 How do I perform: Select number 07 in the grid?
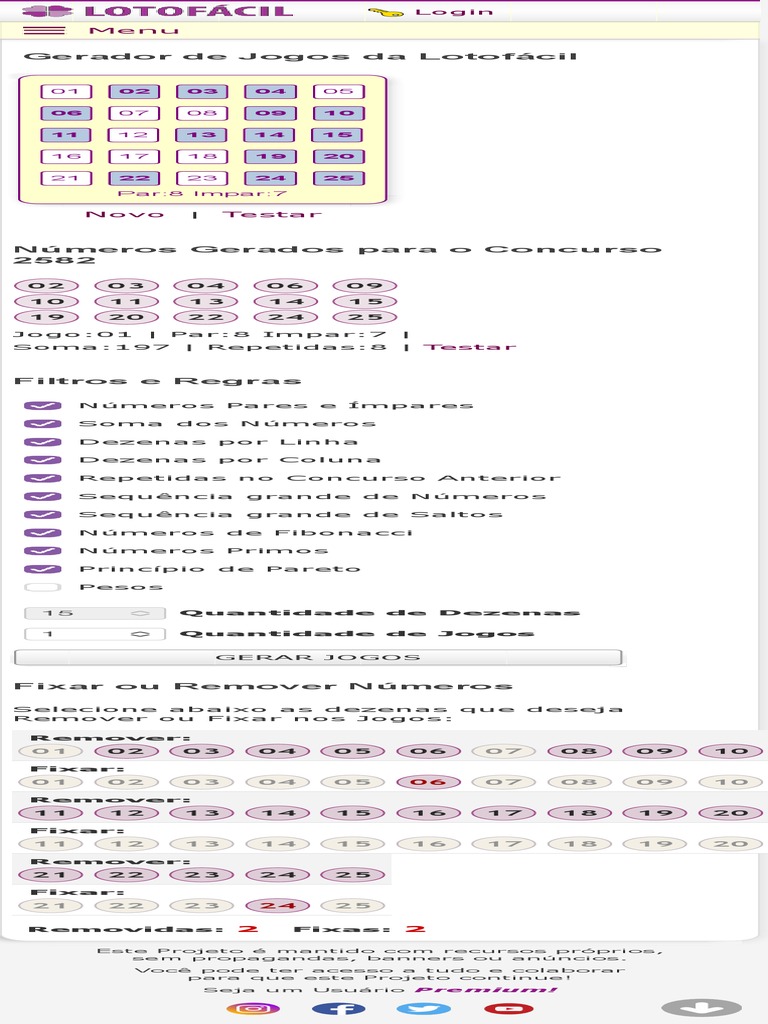click(134, 113)
